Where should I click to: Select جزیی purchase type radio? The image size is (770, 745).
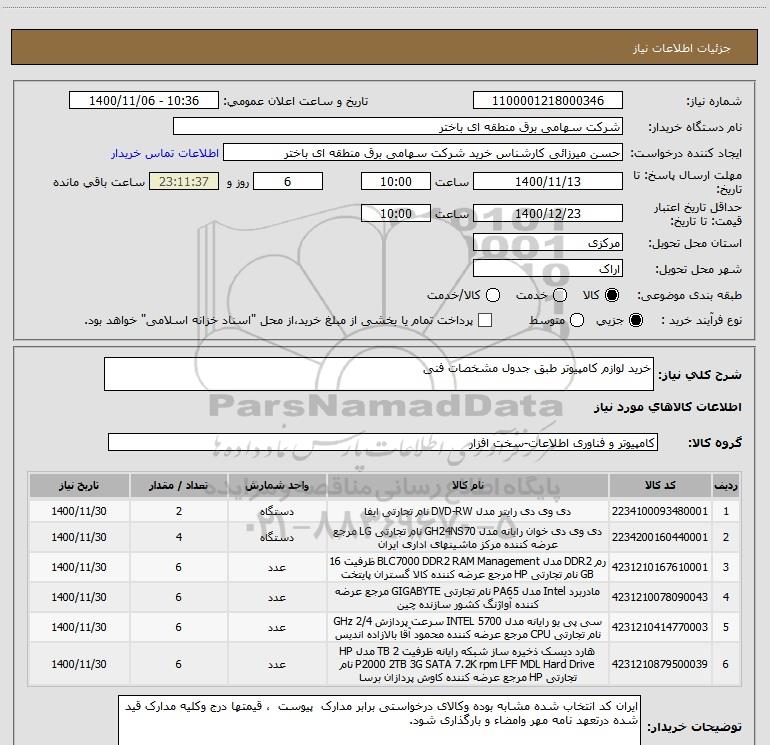(x=635, y=321)
